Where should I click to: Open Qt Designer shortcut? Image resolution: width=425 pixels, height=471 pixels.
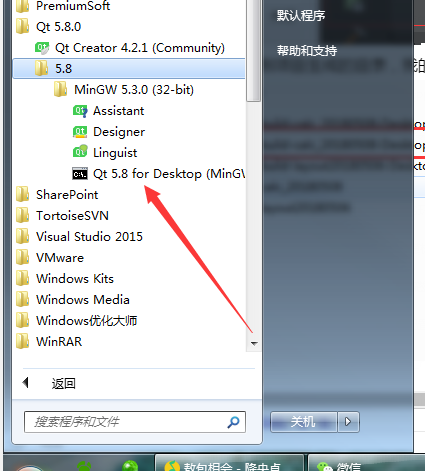[109, 132]
